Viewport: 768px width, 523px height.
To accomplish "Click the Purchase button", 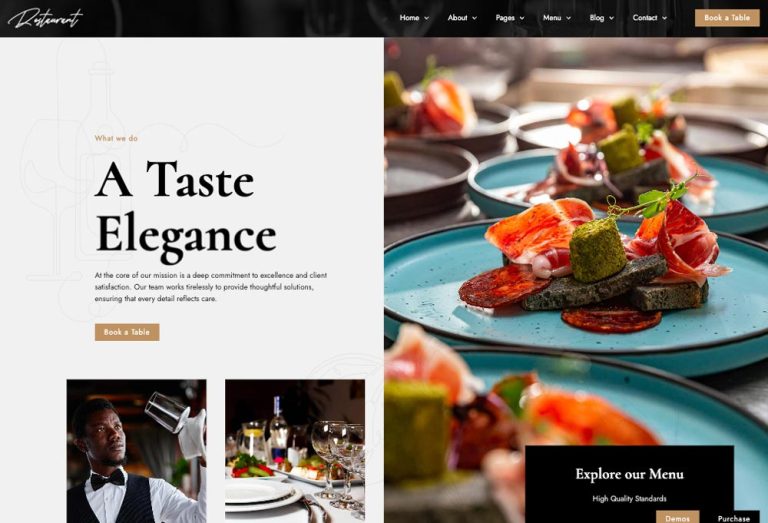I will (x=733, y=518).
